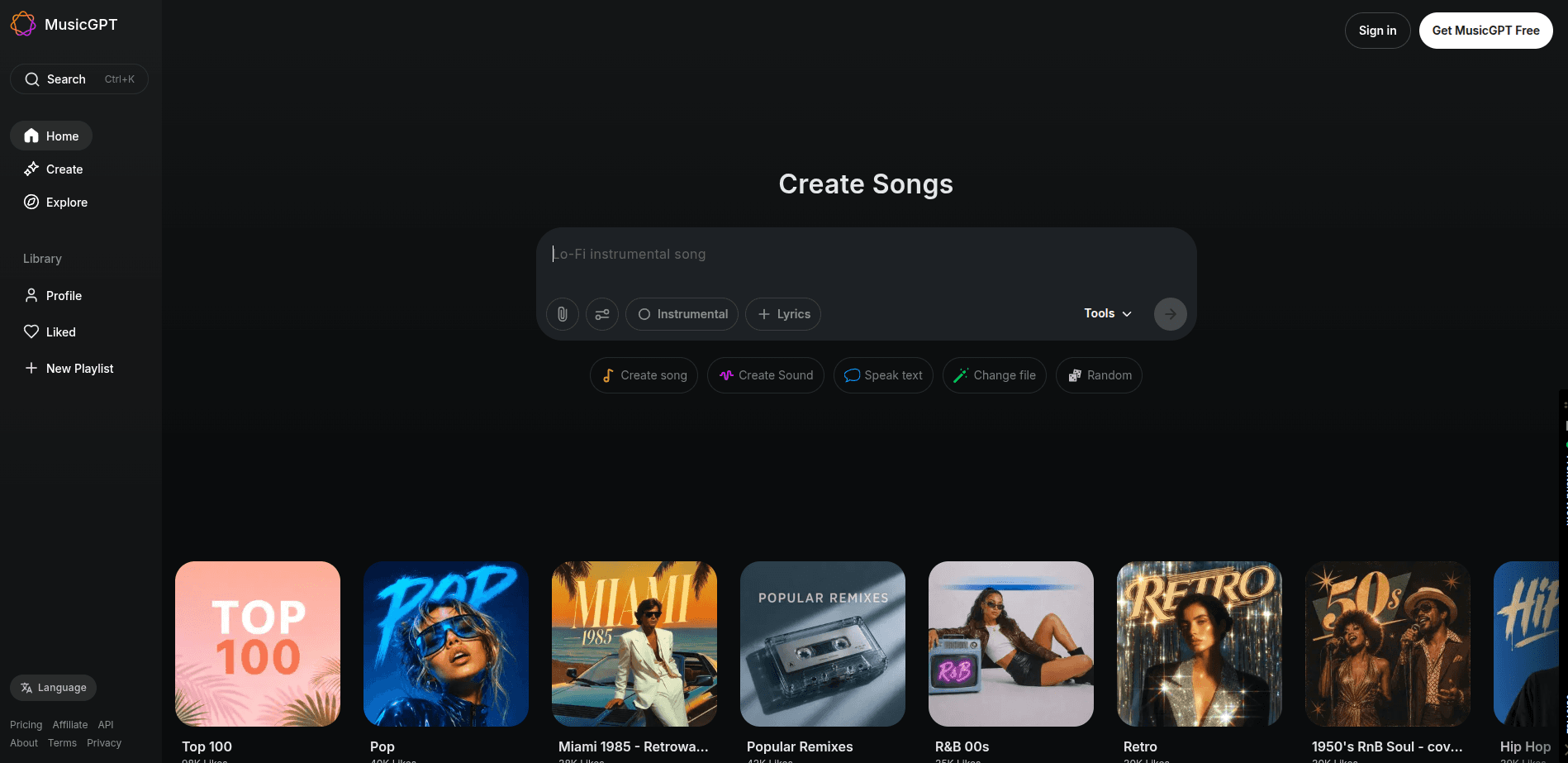
Task: Click the Retro title text
Action: tap(1140, 746)
